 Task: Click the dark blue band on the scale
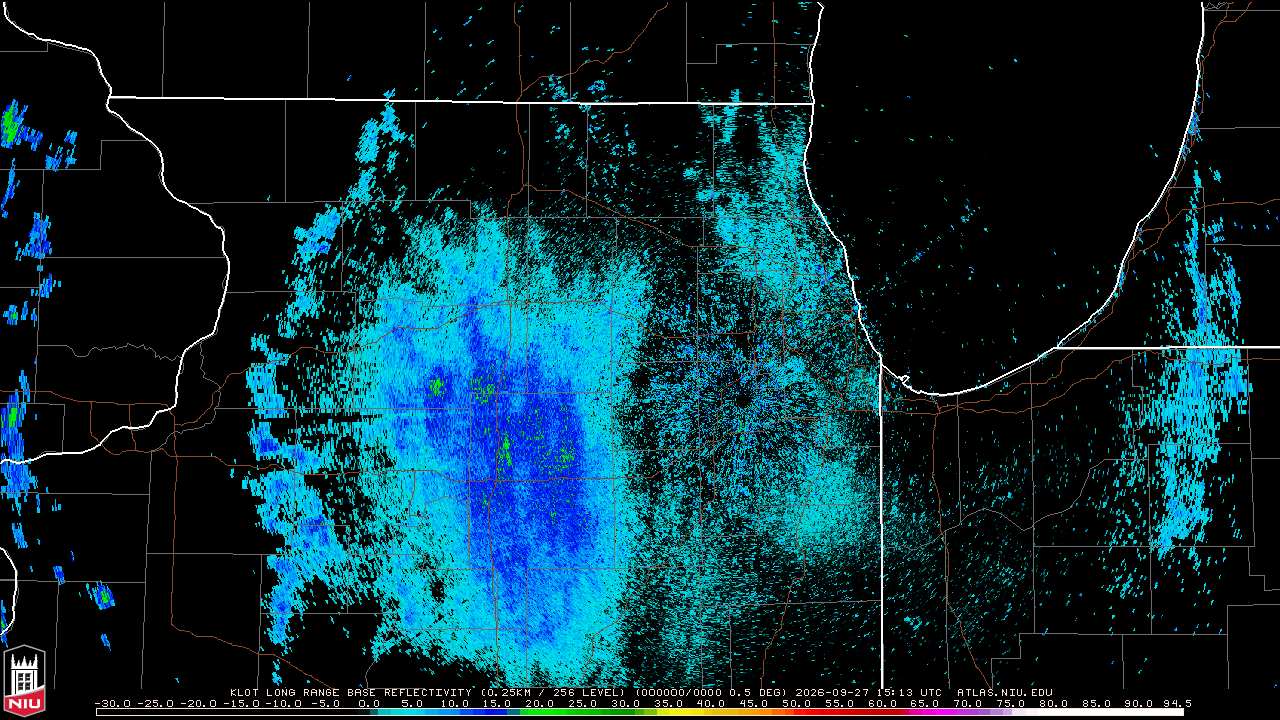(485, 712)
